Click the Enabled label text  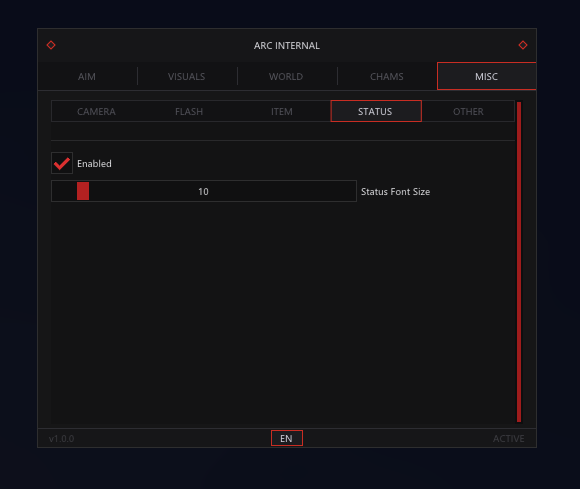click(94, 163)
